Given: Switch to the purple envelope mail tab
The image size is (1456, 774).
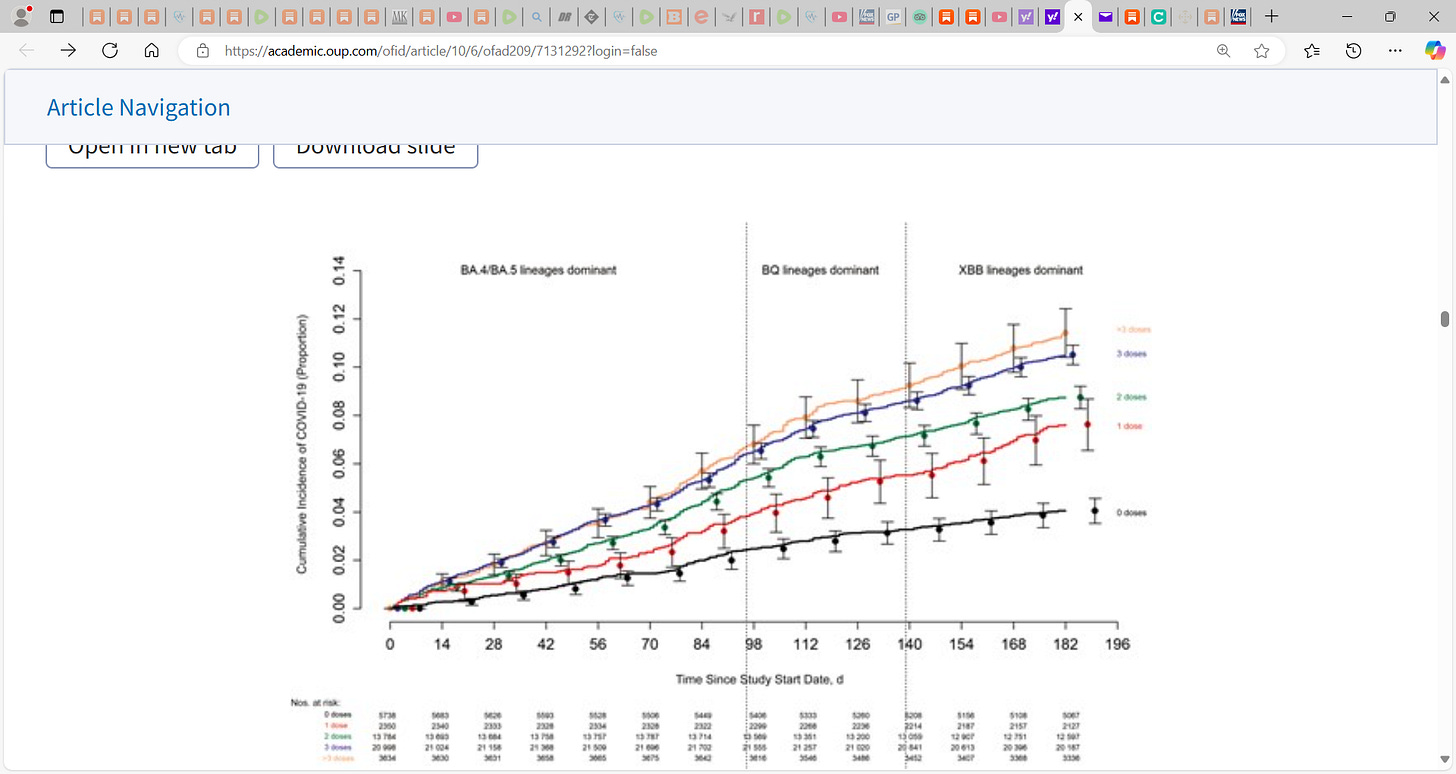Looking at the screenshot, I should tap(1105, 17).
